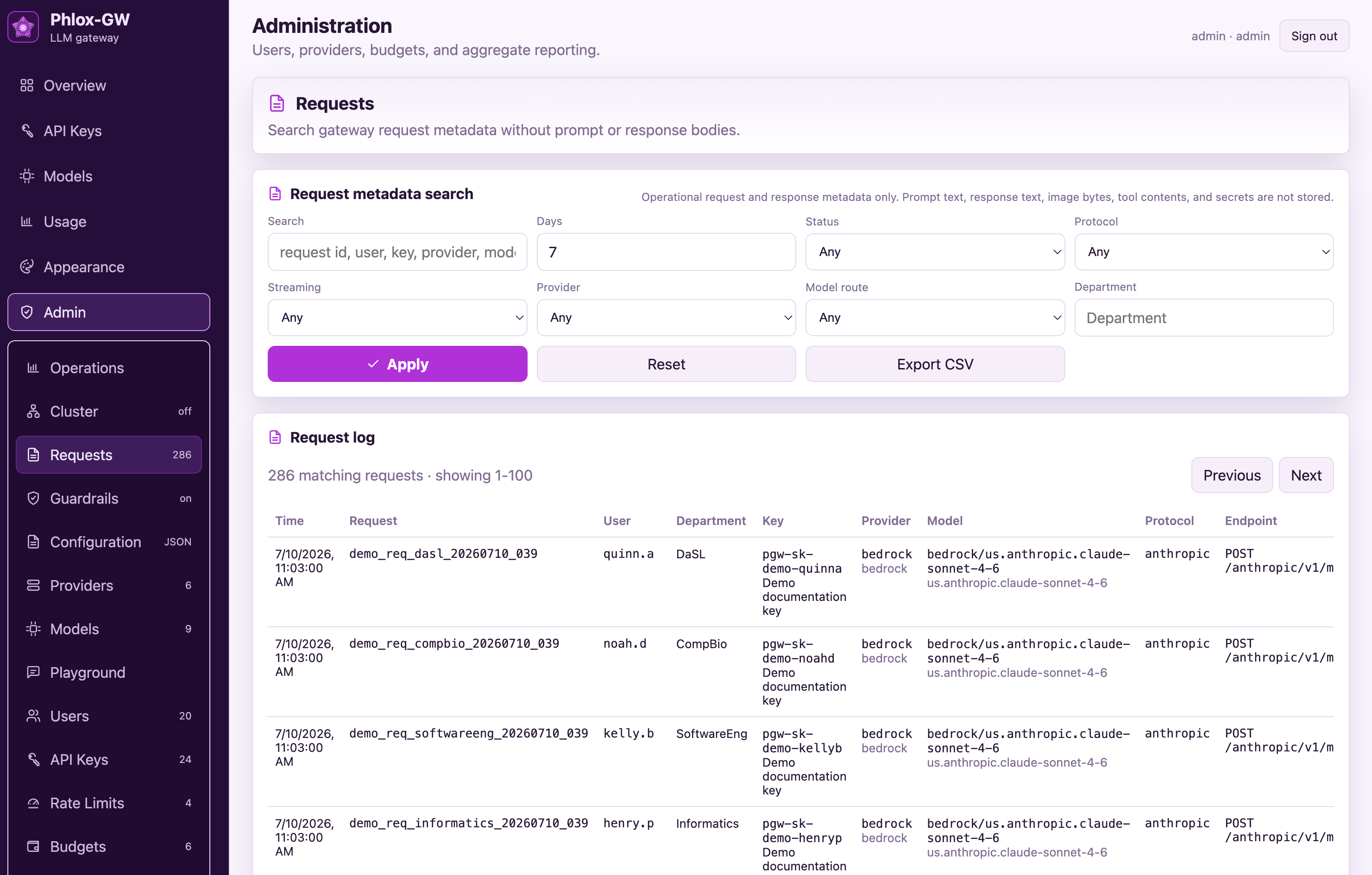Open Overview in the sidebar
The image size is (1372, 875).
(x=109, y=85)
